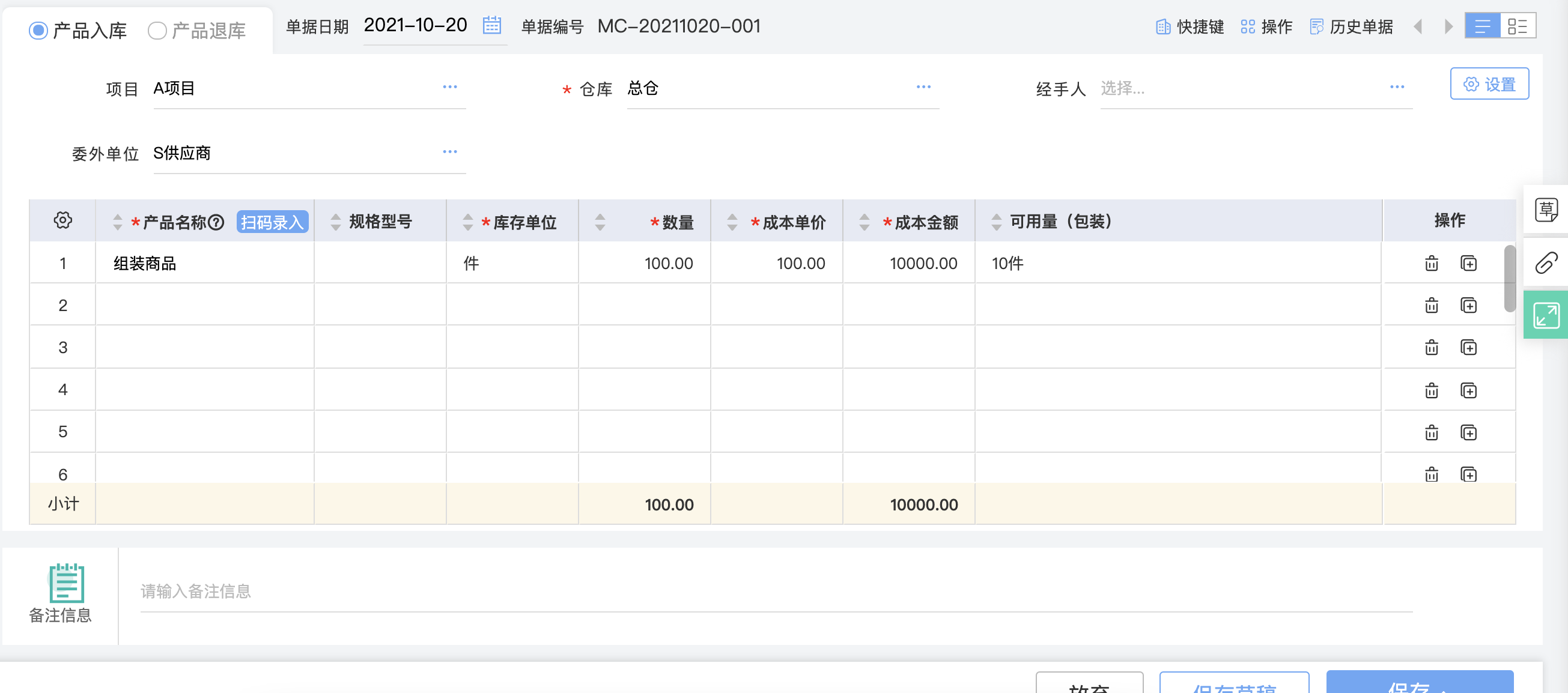Open 操作 menu

click(1266, 27)
